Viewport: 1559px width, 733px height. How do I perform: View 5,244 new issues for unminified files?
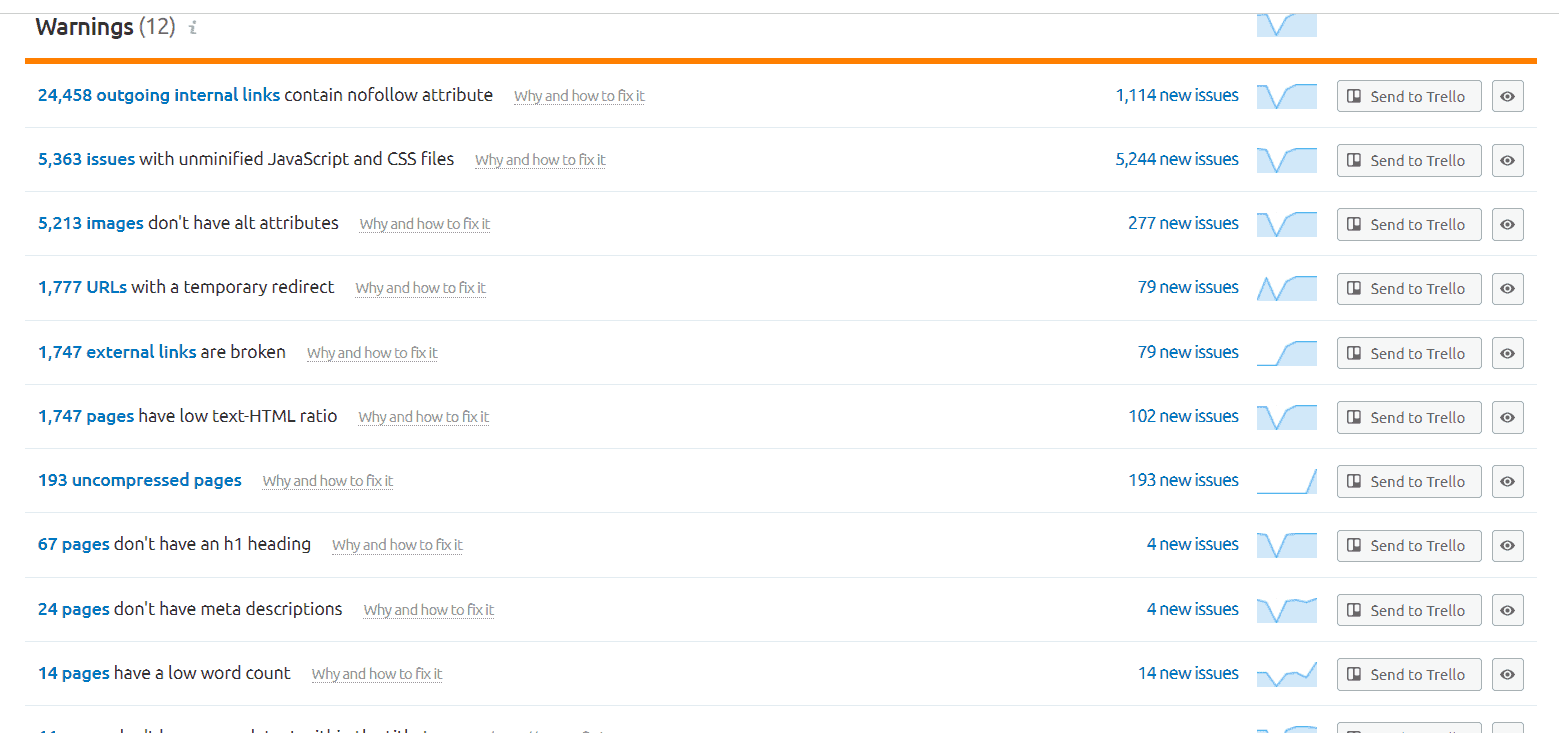coord(1176,160)
